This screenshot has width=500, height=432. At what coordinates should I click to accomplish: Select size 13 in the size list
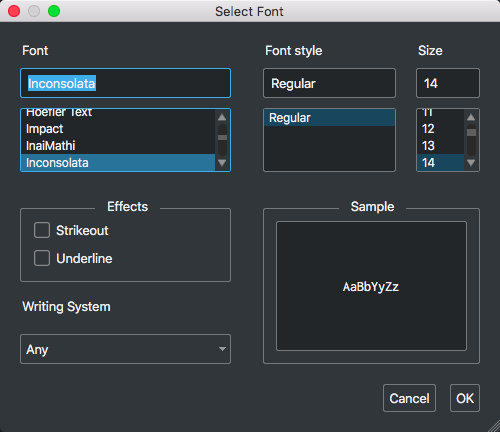point(440,146)
